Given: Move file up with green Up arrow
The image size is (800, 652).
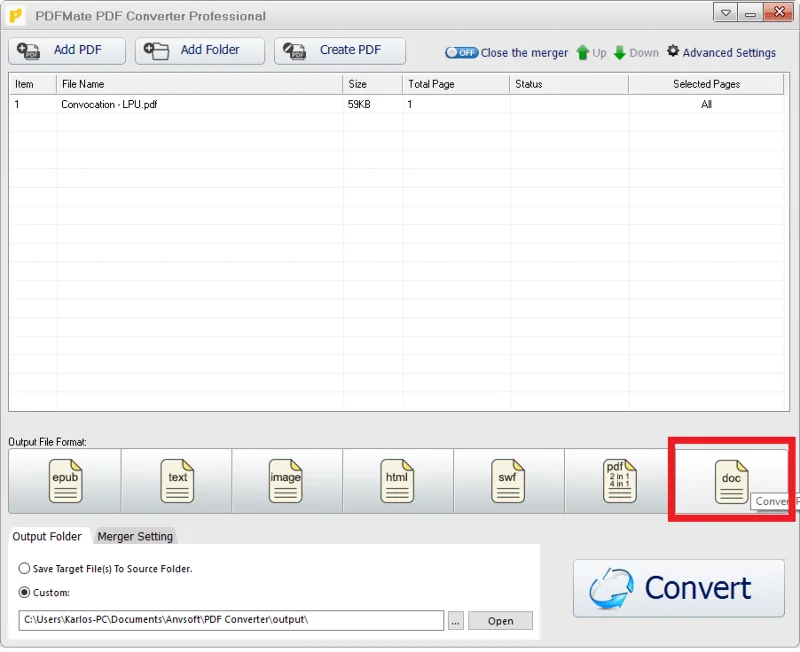Looking at the screenshot, I should click(591, 53).
